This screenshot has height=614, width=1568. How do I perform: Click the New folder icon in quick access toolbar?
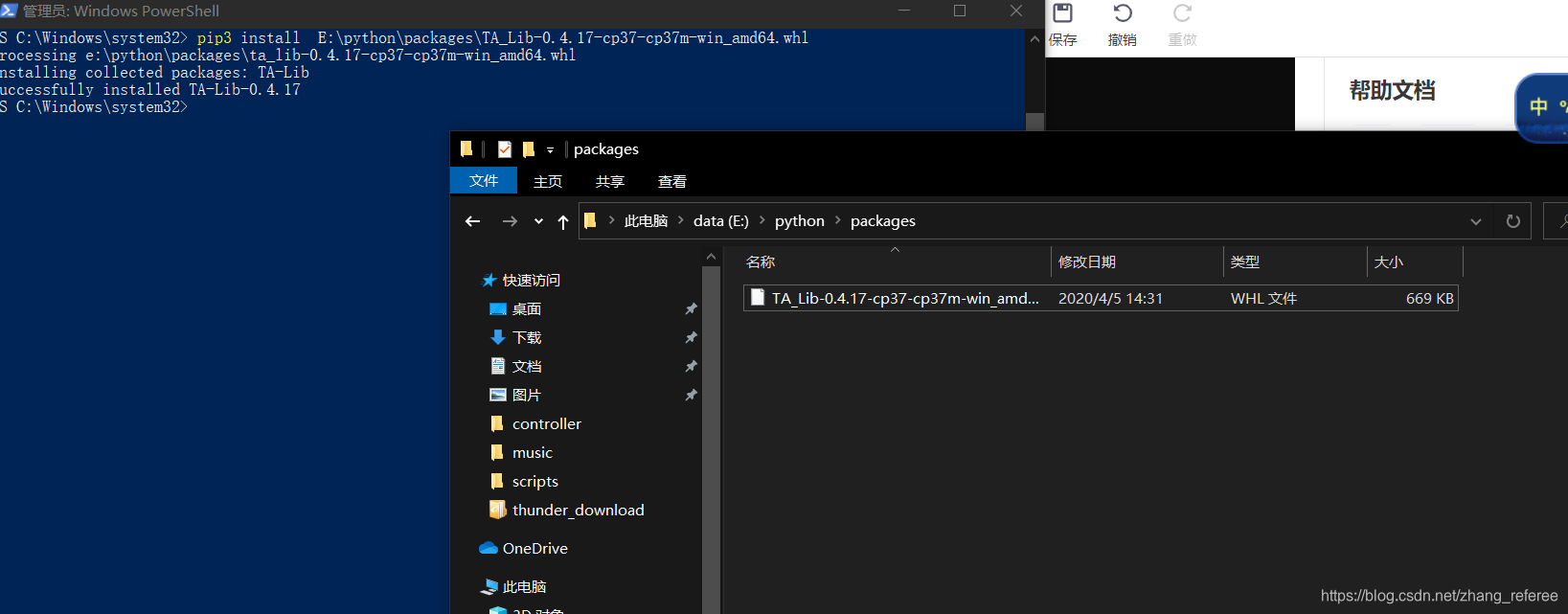tap(529, 149)
